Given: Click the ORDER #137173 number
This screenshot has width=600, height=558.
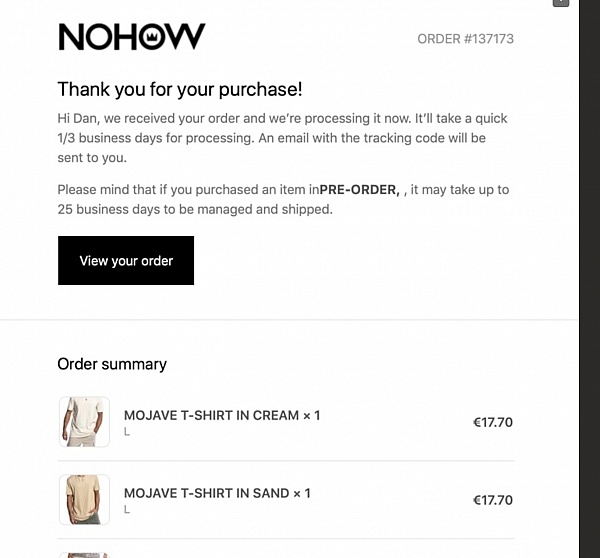Looking at the screenshot, I should point(465,39).
